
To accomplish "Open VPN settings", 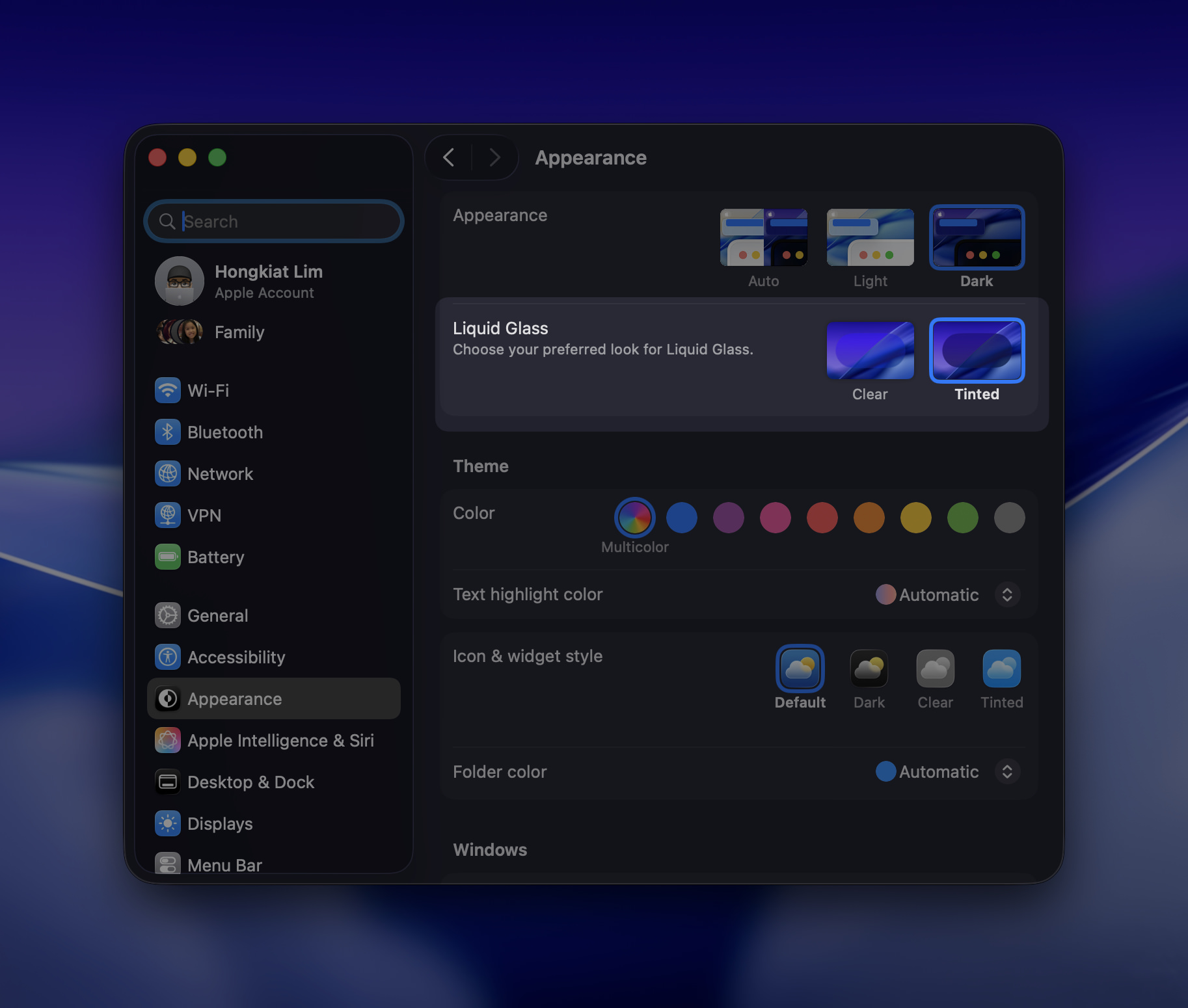I will tap(205, 515).
